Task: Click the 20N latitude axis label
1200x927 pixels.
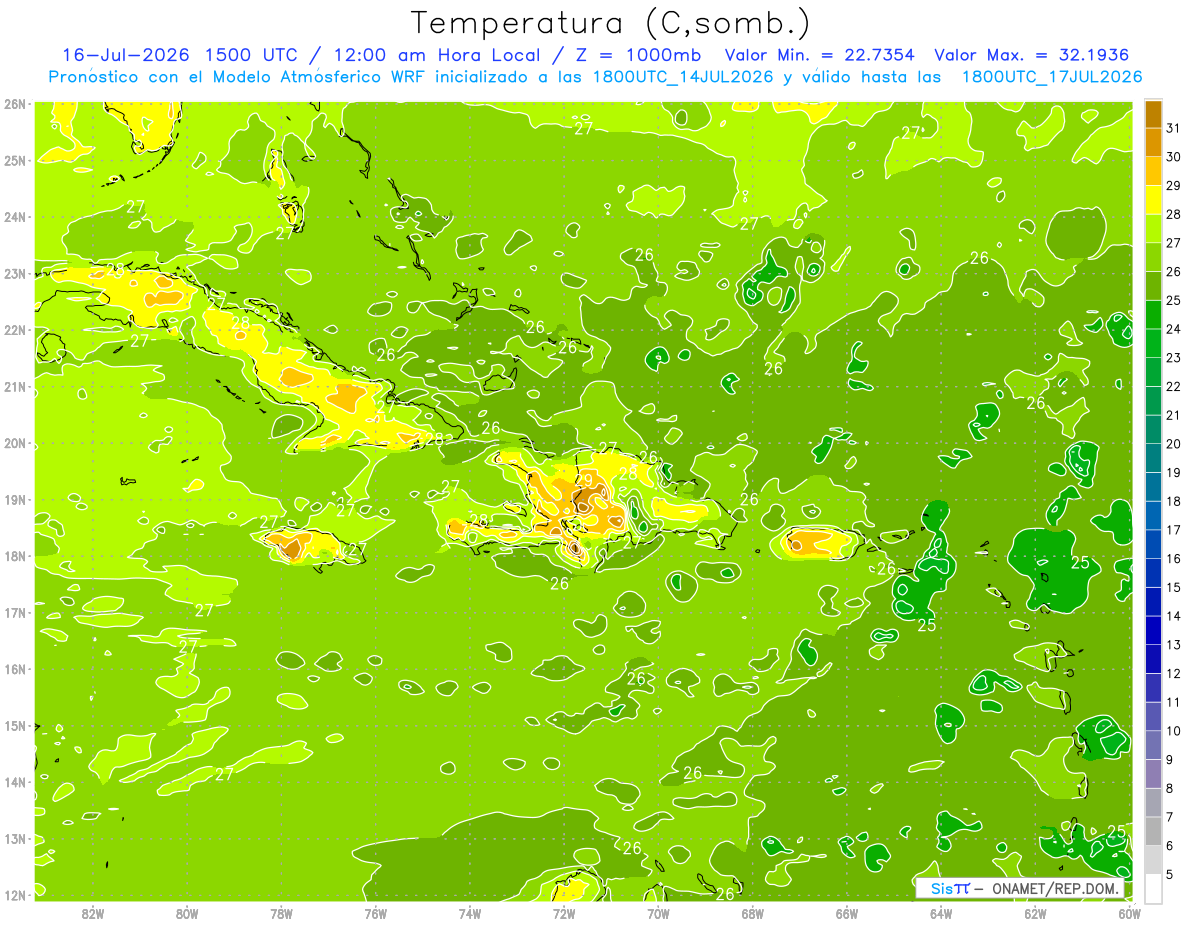Action: [15, 443]
